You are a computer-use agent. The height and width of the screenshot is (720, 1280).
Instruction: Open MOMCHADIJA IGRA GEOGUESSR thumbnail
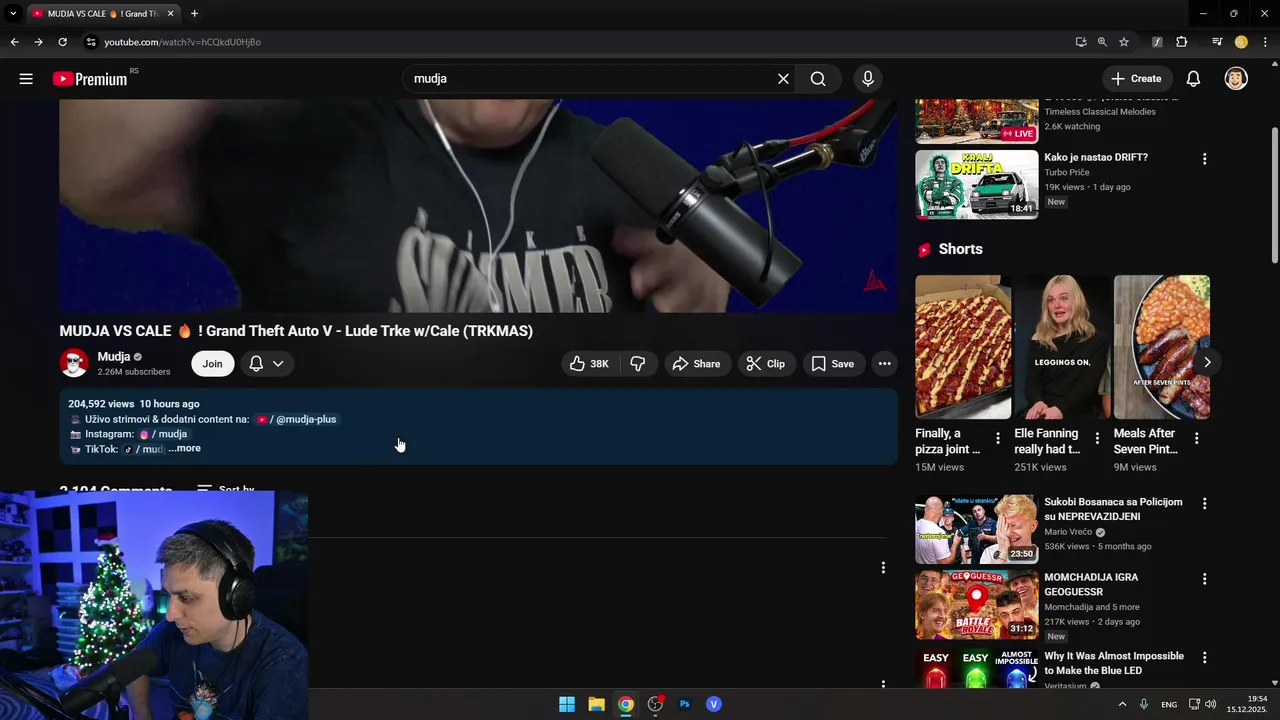[x=976, y=605]
